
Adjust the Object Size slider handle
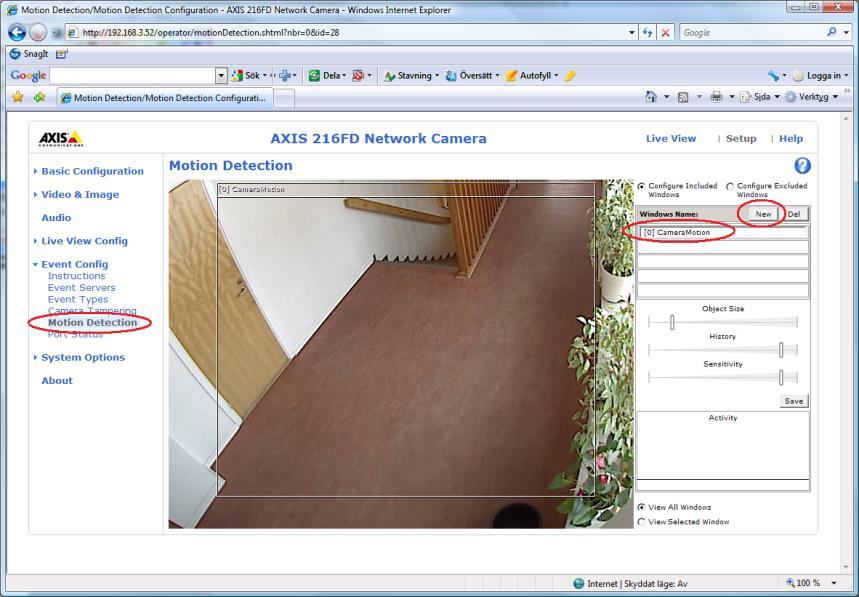(672, 322)
